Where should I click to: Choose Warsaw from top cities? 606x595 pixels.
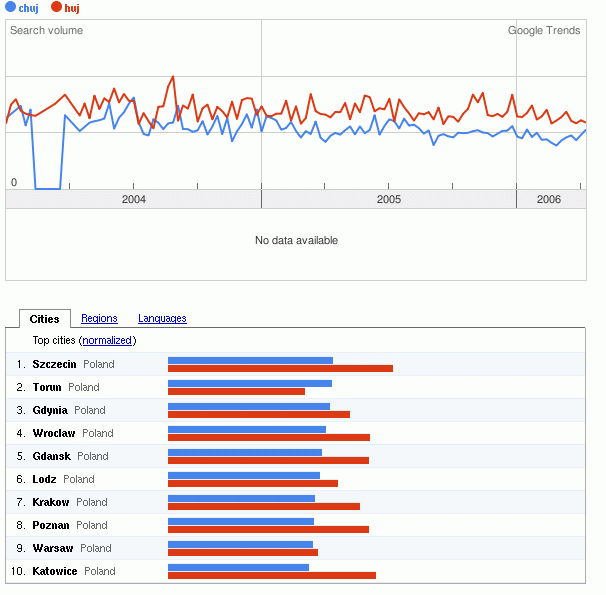[53, 548]
